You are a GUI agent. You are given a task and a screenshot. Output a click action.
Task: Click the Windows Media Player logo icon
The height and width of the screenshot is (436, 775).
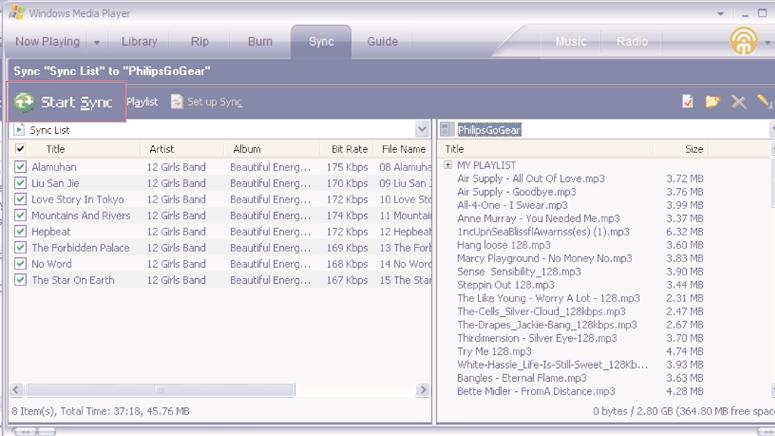(16, 12)
